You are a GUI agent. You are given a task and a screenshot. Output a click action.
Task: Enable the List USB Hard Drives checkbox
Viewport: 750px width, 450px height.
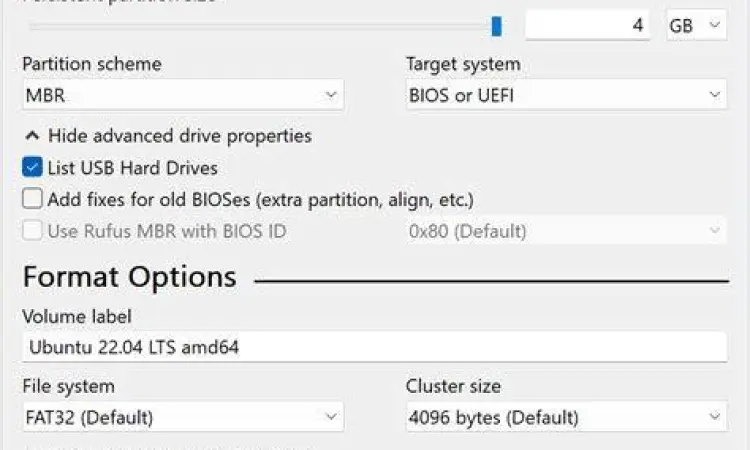pos(32,168)
